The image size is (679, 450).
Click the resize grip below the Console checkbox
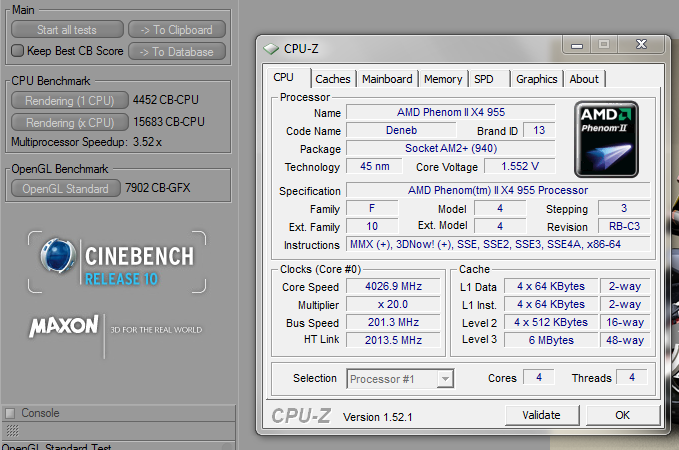(x=12, y=431)
